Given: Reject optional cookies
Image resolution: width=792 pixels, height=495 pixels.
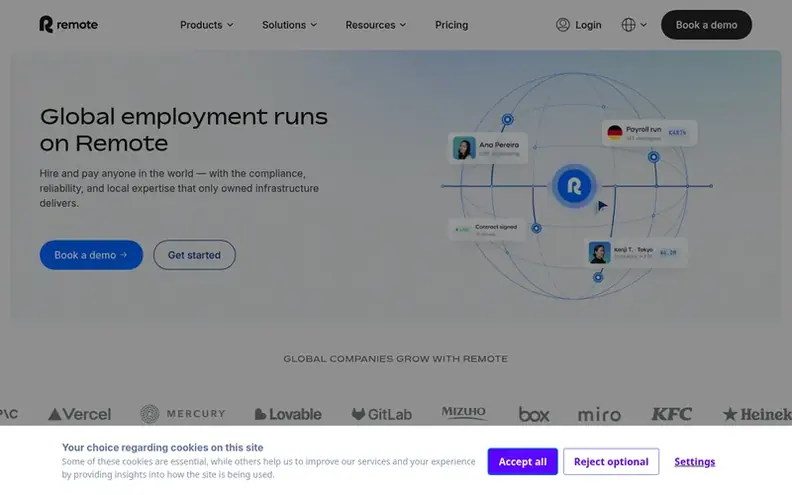Looking at the screenshot, I should tap(611, 462).
